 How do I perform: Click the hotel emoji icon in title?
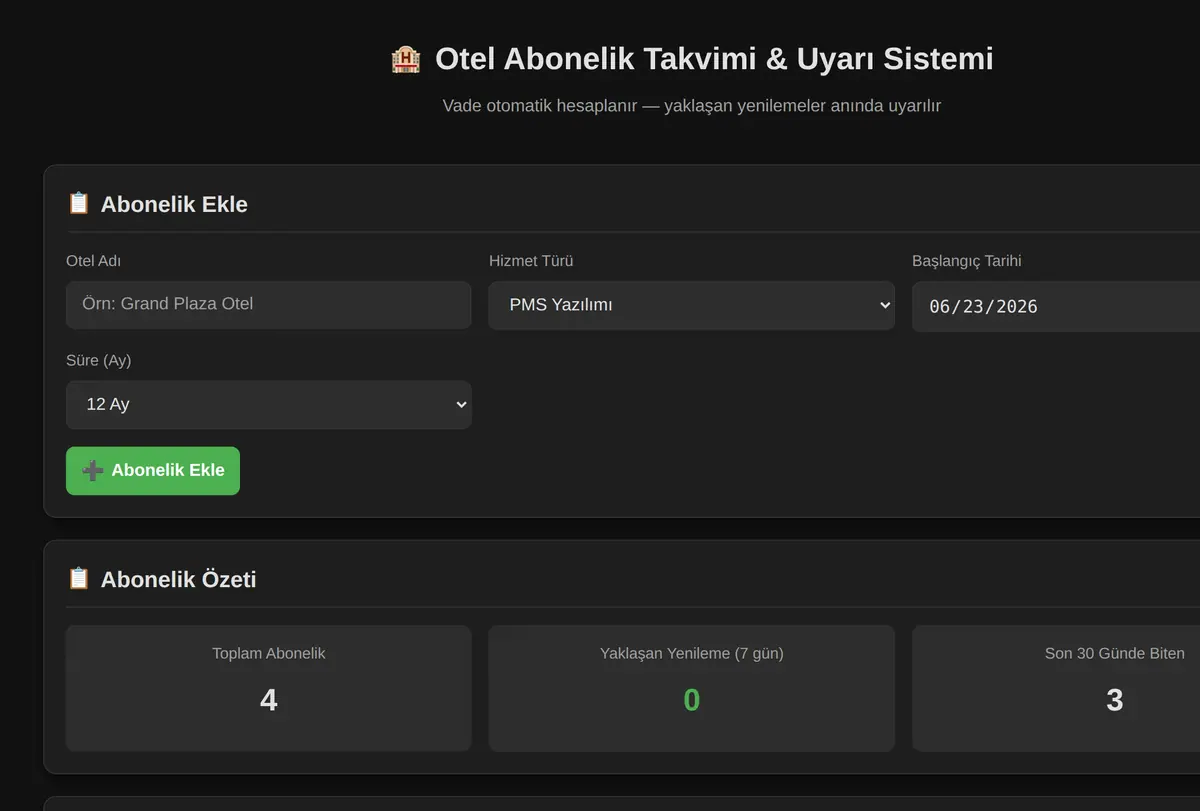point(405,59)
